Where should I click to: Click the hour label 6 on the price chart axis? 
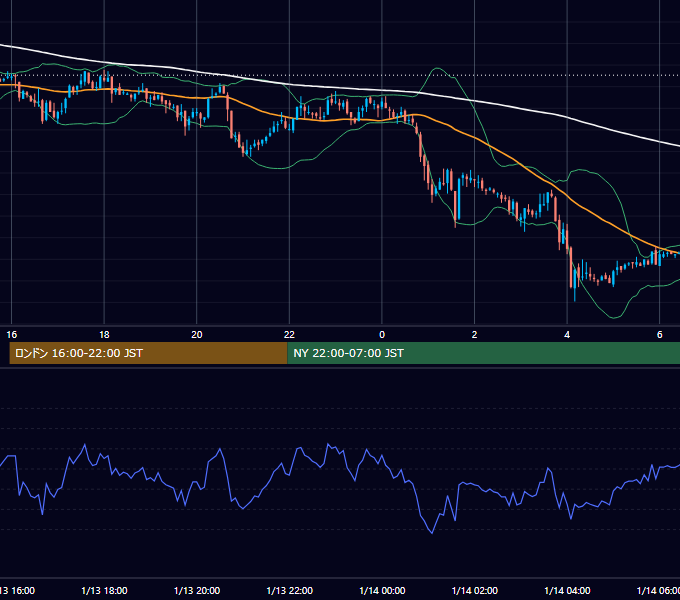tap(660, 335)
